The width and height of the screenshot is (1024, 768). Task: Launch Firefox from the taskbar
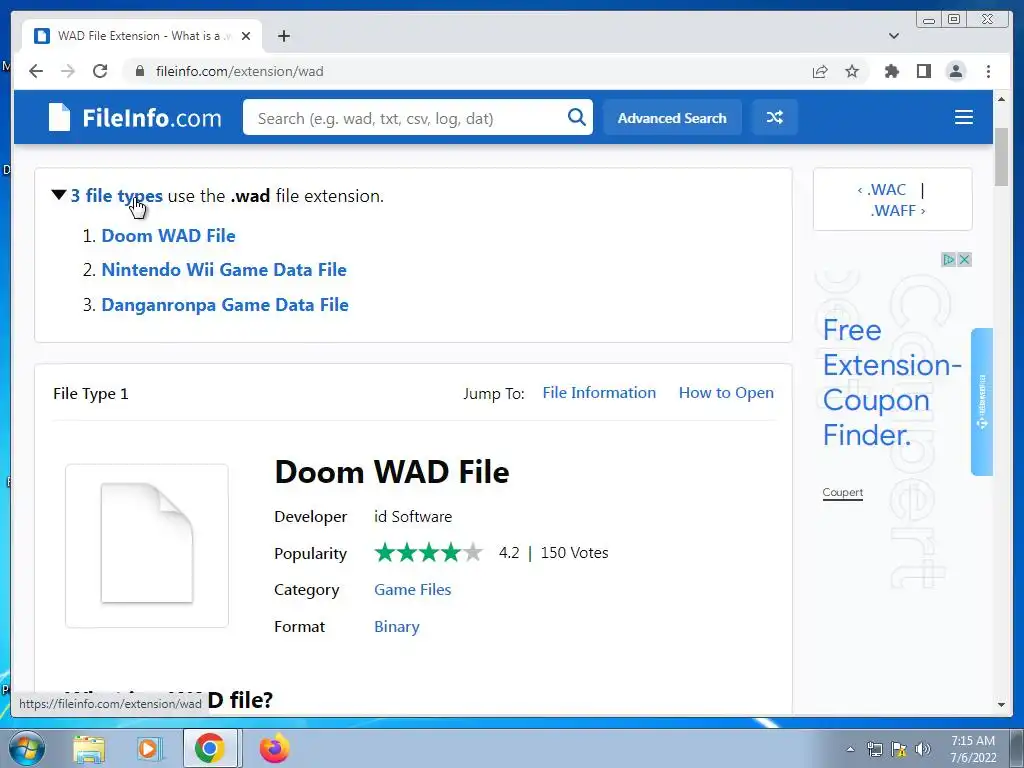point(274,748)
